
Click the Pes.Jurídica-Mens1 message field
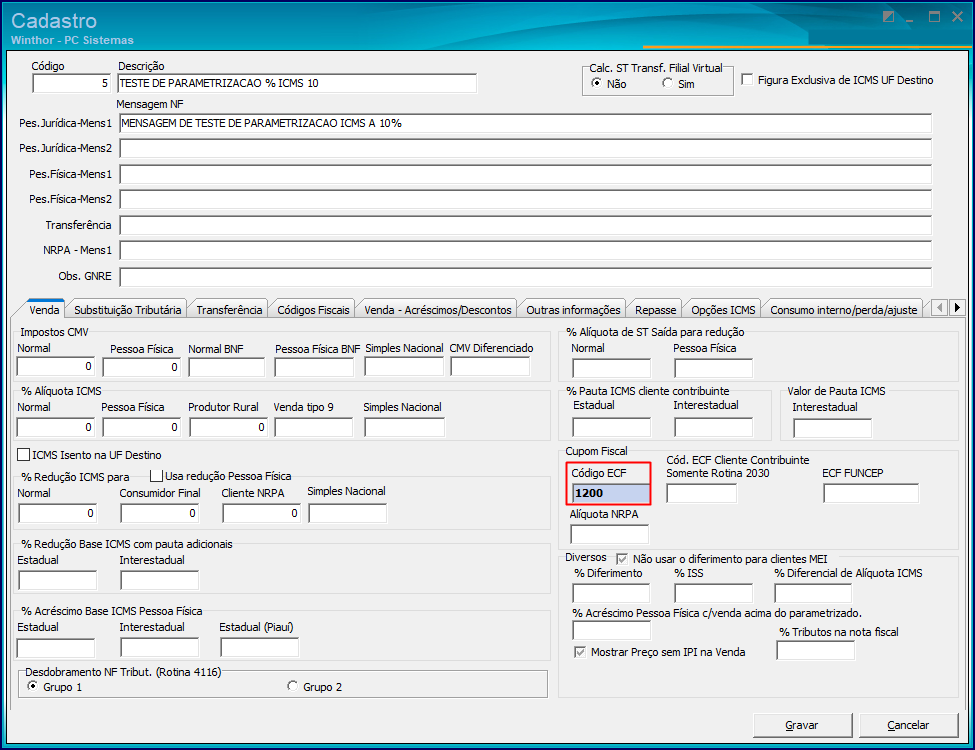click(x=525, y=123)
